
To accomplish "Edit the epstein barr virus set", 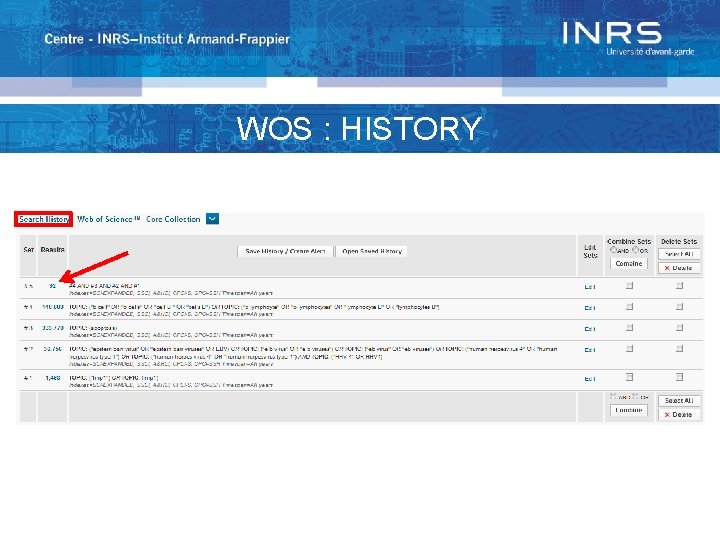I will coord(590,350).
